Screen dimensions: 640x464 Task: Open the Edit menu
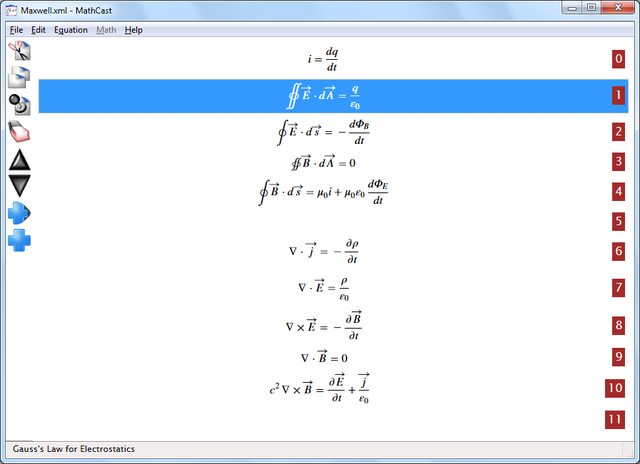point(38,30)
